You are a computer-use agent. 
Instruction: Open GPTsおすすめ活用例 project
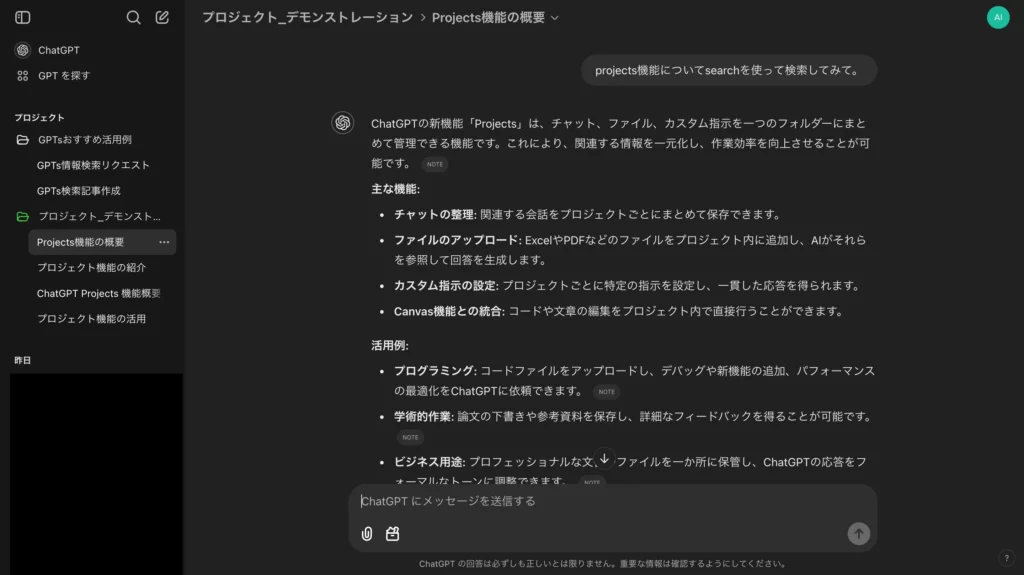tap(85, 140)
